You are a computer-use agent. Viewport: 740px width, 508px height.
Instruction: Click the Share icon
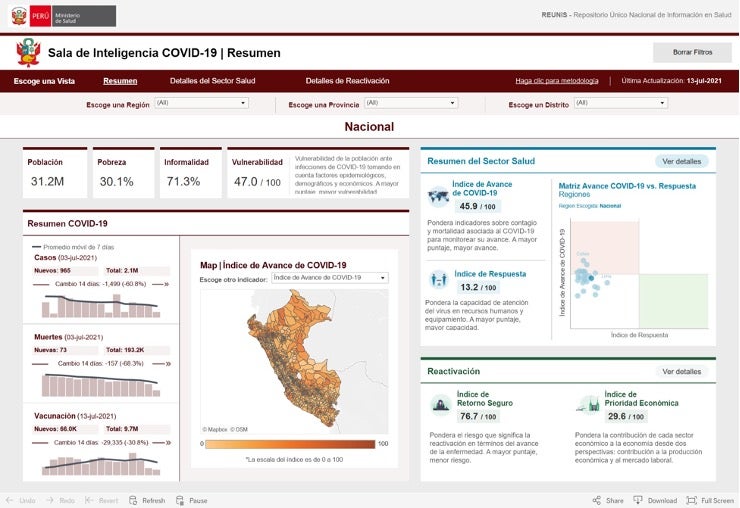point(597,500)
